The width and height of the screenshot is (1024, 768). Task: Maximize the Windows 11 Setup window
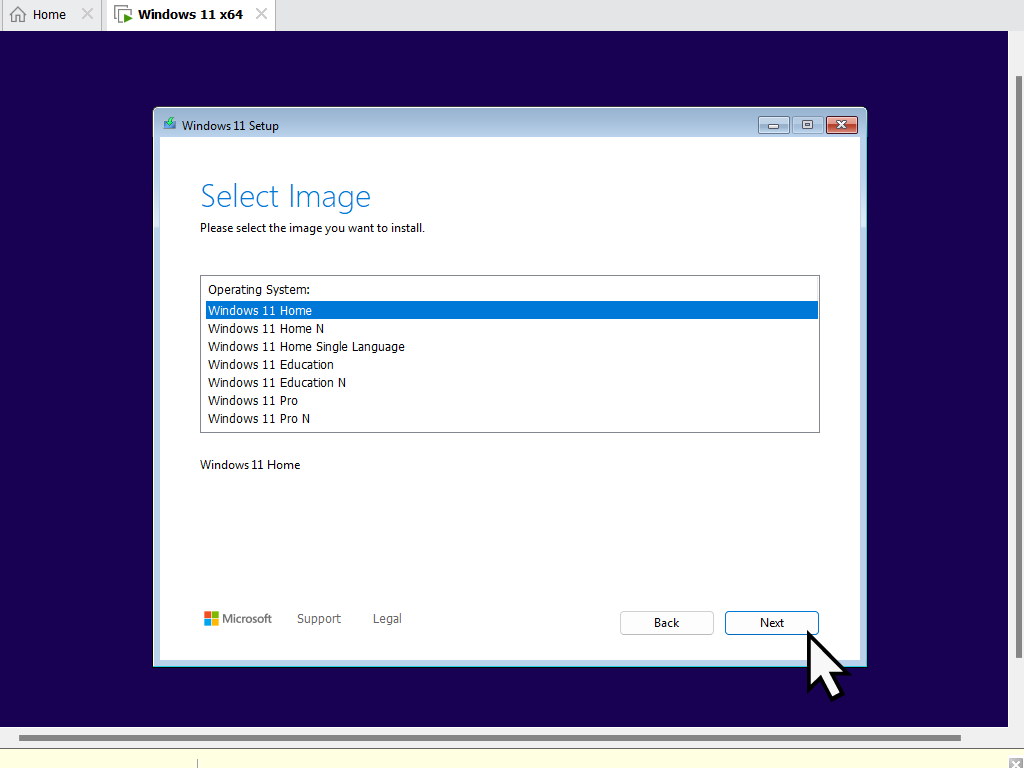807,125
